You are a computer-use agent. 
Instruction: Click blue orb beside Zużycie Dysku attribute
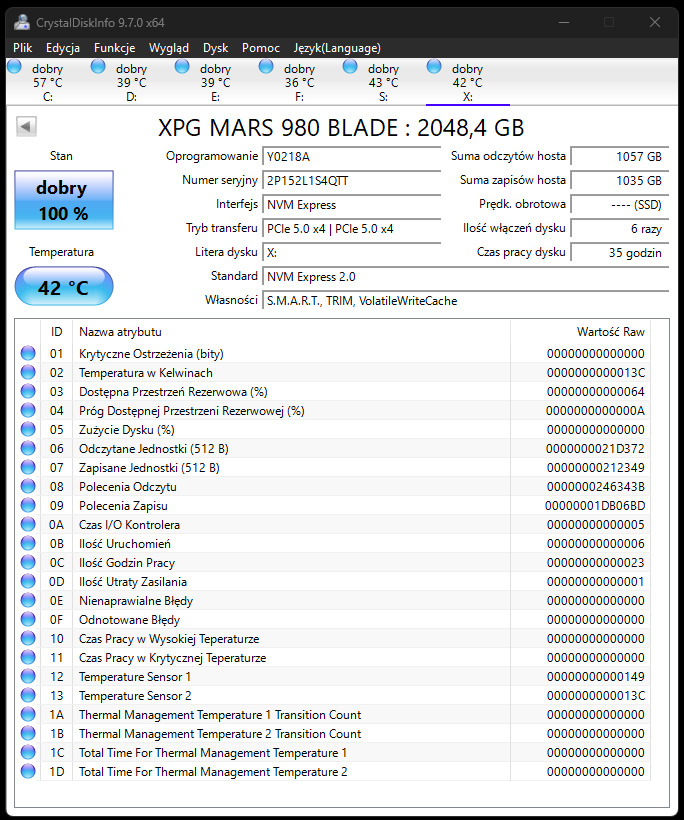(28, 429)
